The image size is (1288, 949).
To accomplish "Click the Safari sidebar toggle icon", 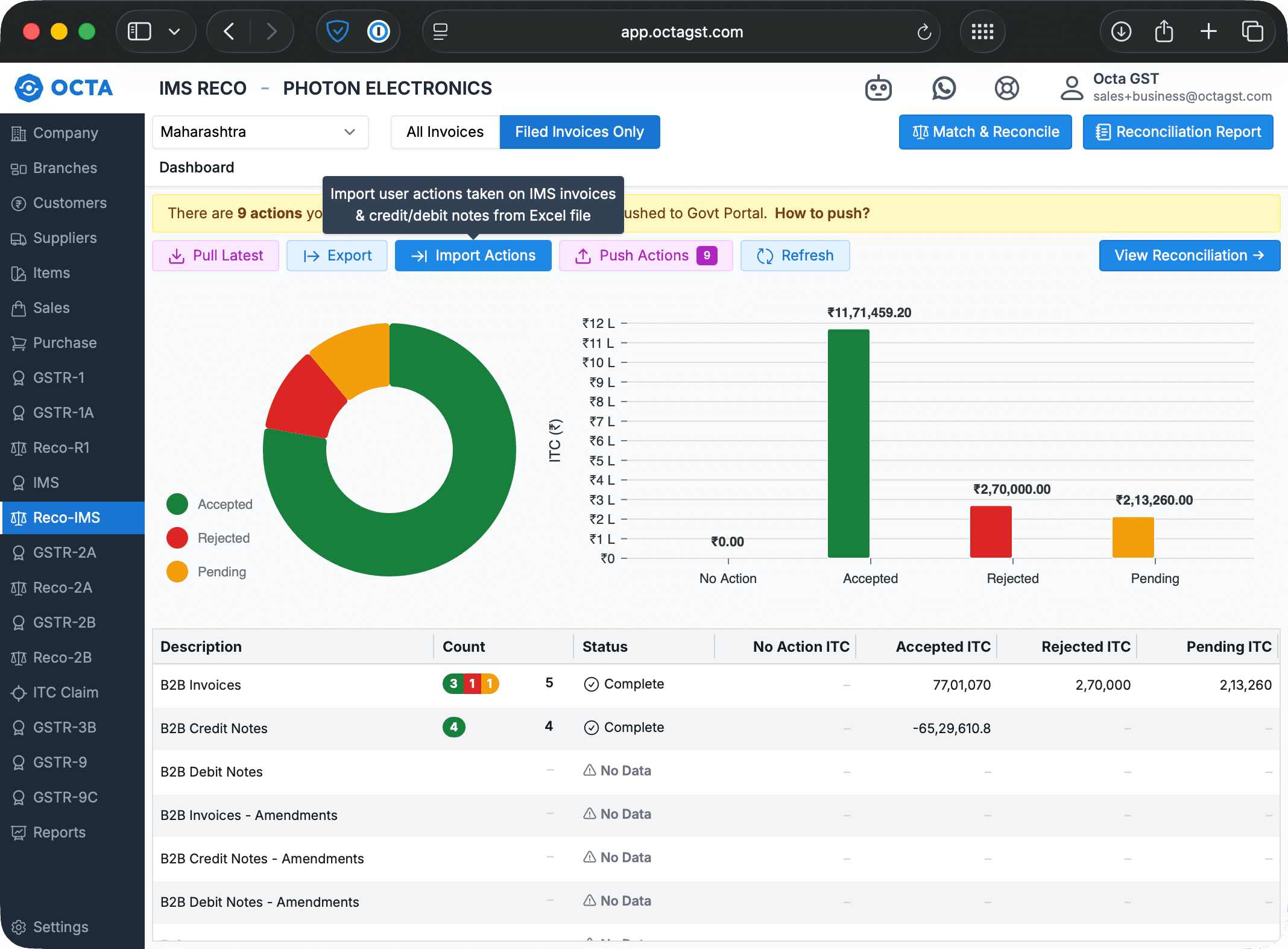I will pos(139,31).
